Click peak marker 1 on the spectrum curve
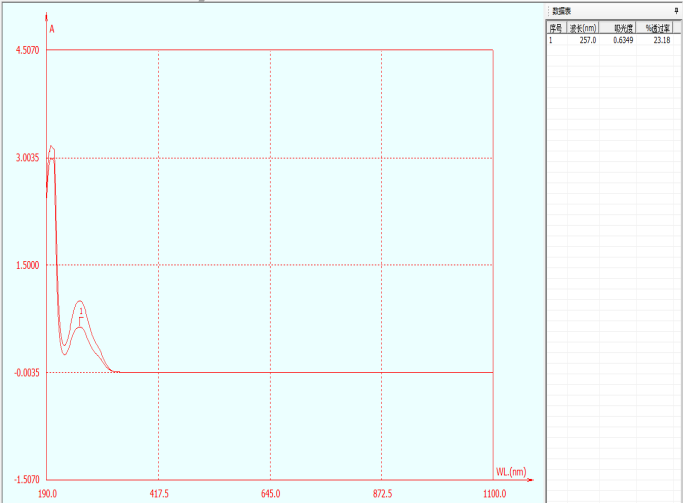The width and height of the screenshot is (683, 503). [81, 311]
